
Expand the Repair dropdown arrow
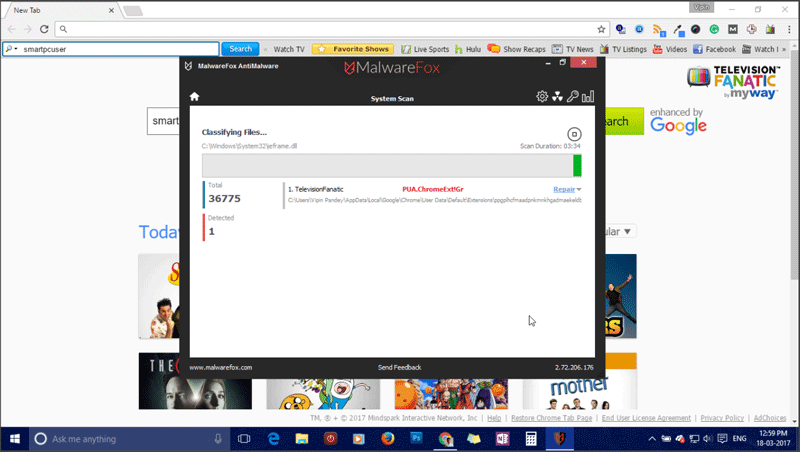pyautogui.click(x=579, y=190)
